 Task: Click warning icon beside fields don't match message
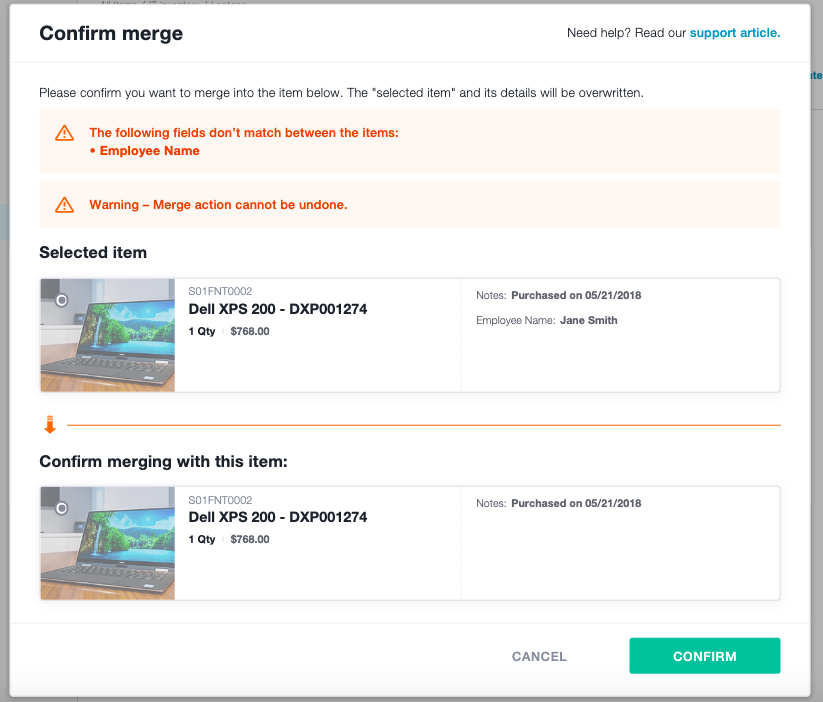pyautogui.click(x=65, y=133)
